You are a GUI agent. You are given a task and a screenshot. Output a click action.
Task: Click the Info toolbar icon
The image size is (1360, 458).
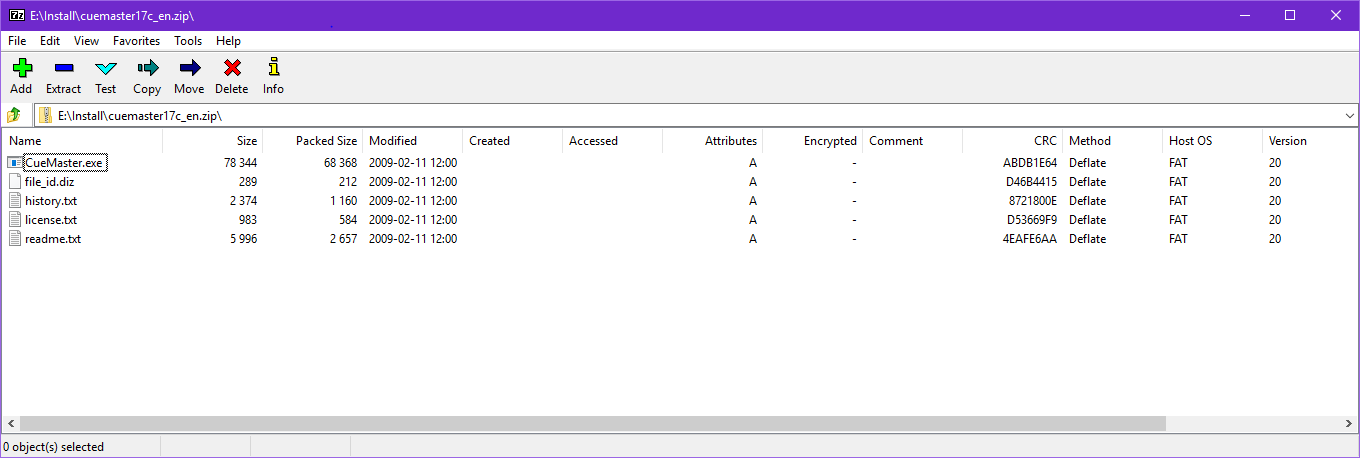[x=273, y=68]
